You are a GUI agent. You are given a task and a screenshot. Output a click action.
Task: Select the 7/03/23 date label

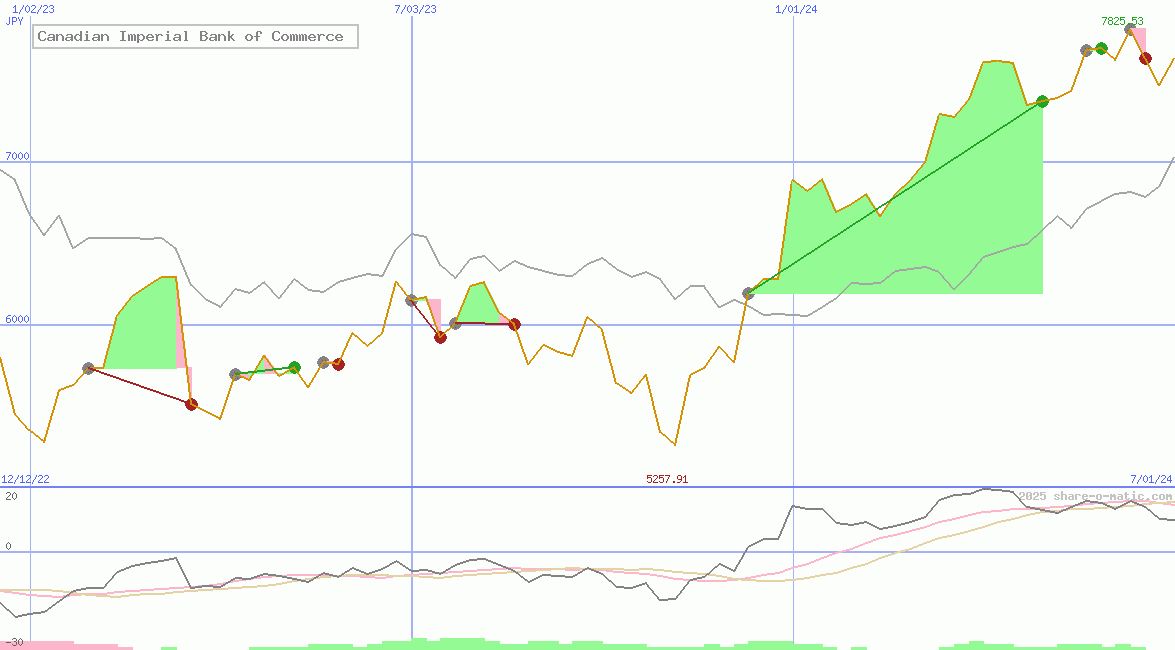pos(416,9)
